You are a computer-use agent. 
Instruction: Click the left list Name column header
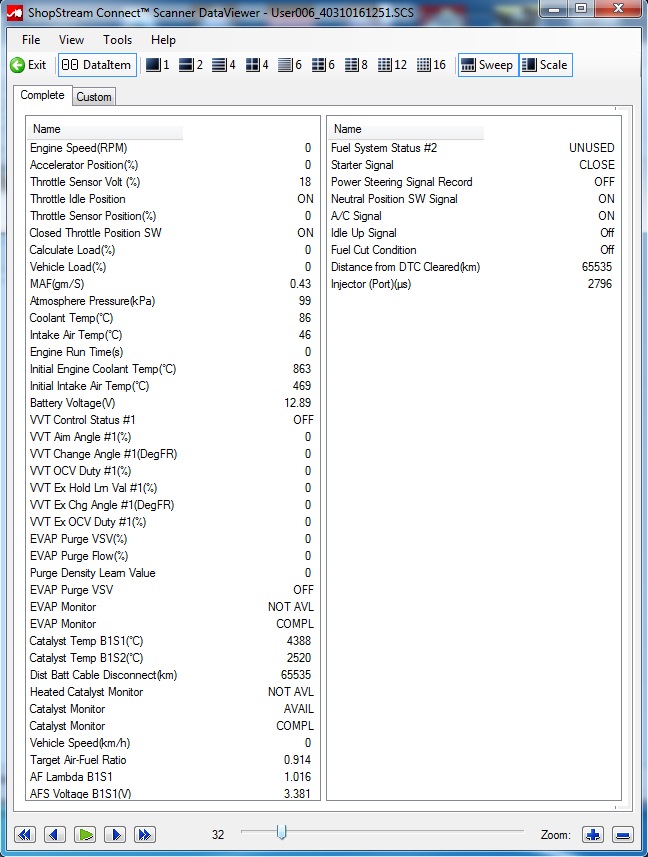[105, 130]
